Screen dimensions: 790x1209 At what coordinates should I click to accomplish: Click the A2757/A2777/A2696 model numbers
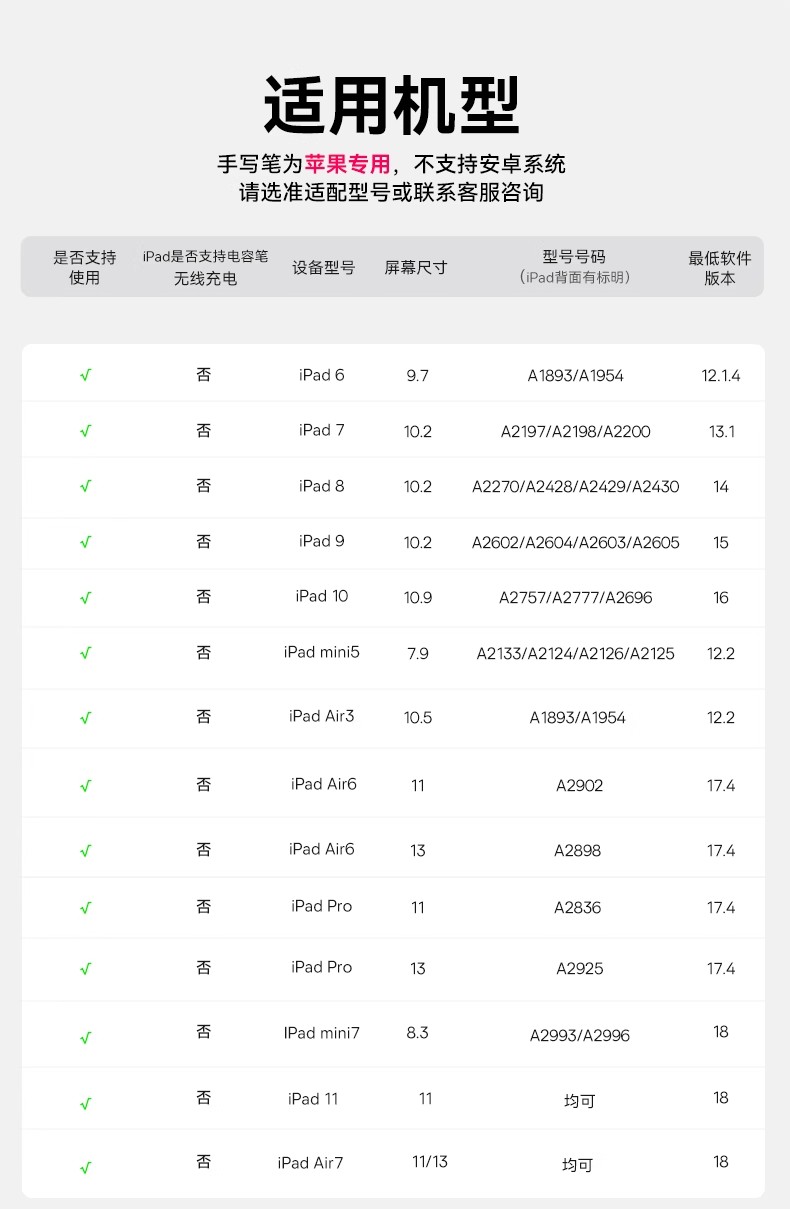(576, 598)
